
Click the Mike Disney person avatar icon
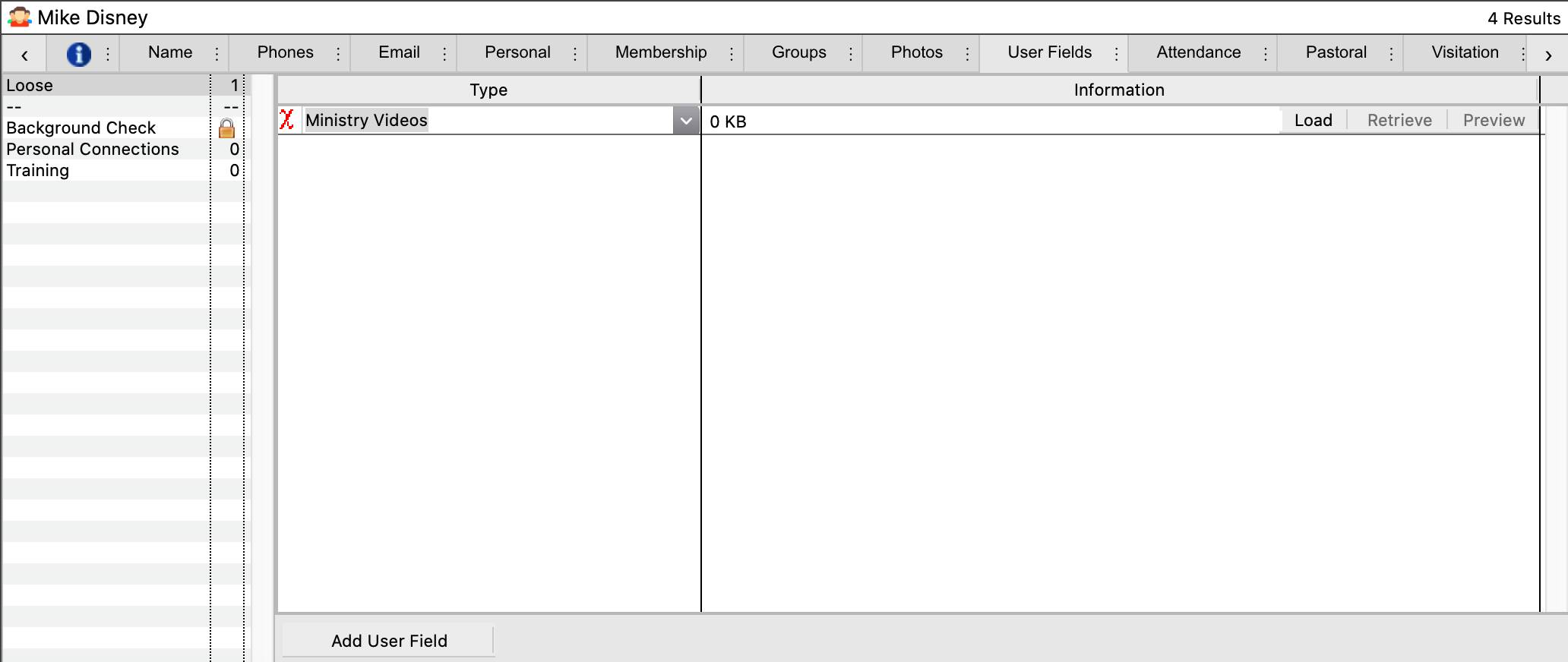[19, 17]
